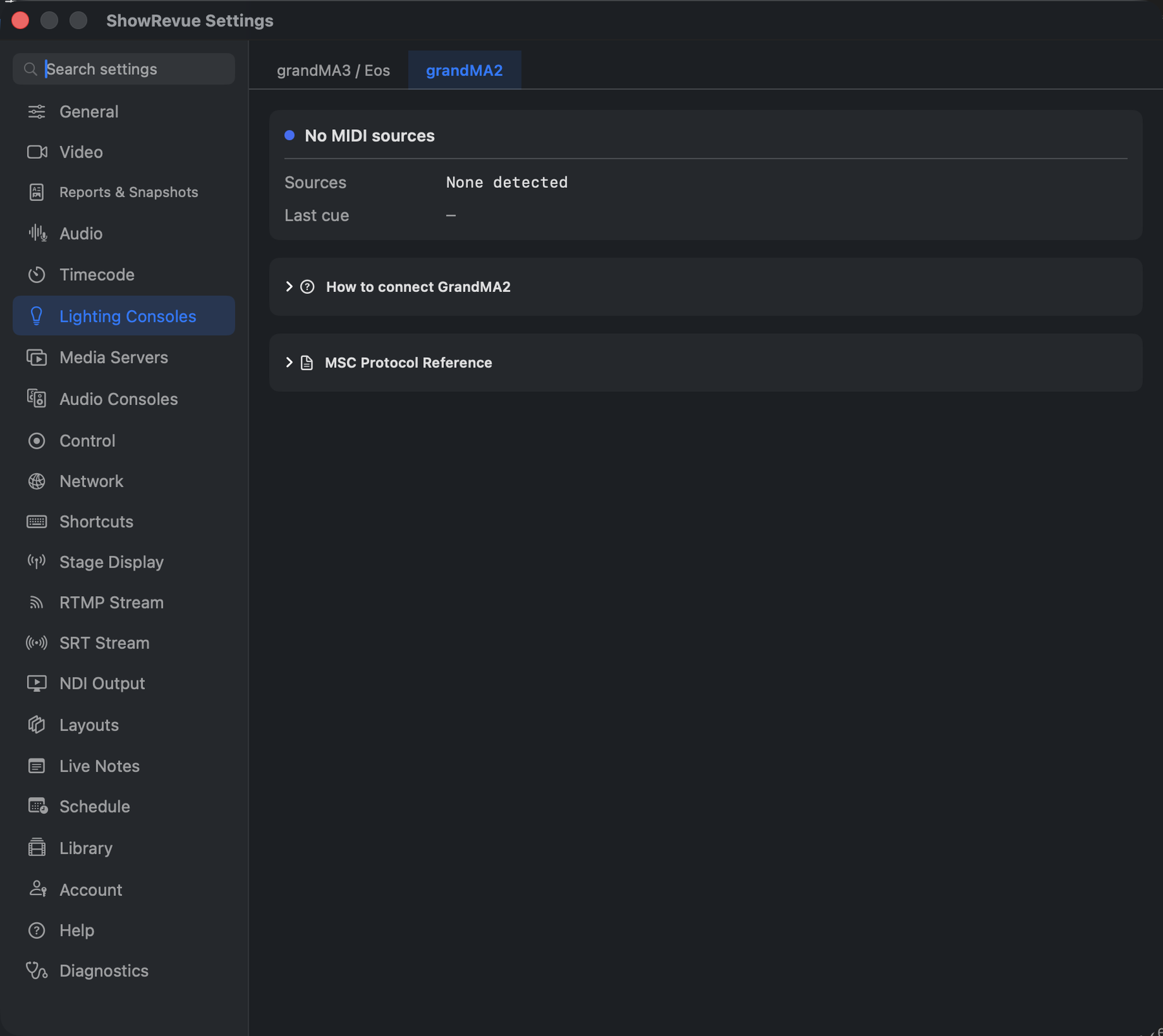
Task: Click the MSC Protocol Reference title
Action: coord(408,363)
